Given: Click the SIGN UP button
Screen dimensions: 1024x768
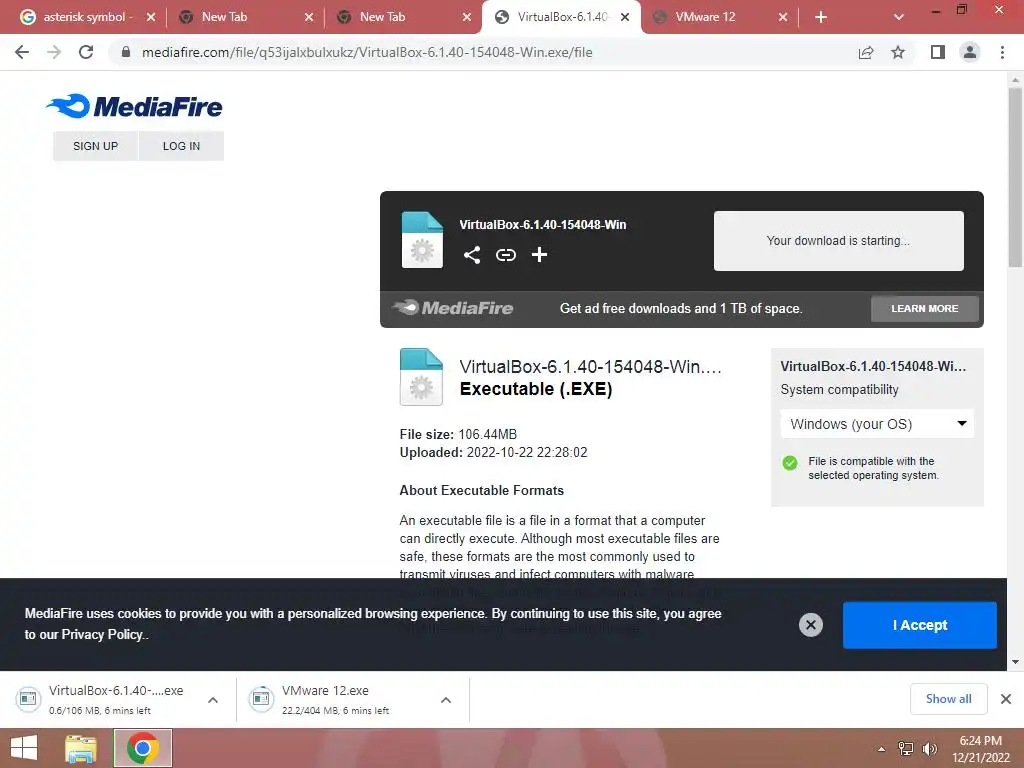Looking at the screenshot, I should [x=95, y=146].
